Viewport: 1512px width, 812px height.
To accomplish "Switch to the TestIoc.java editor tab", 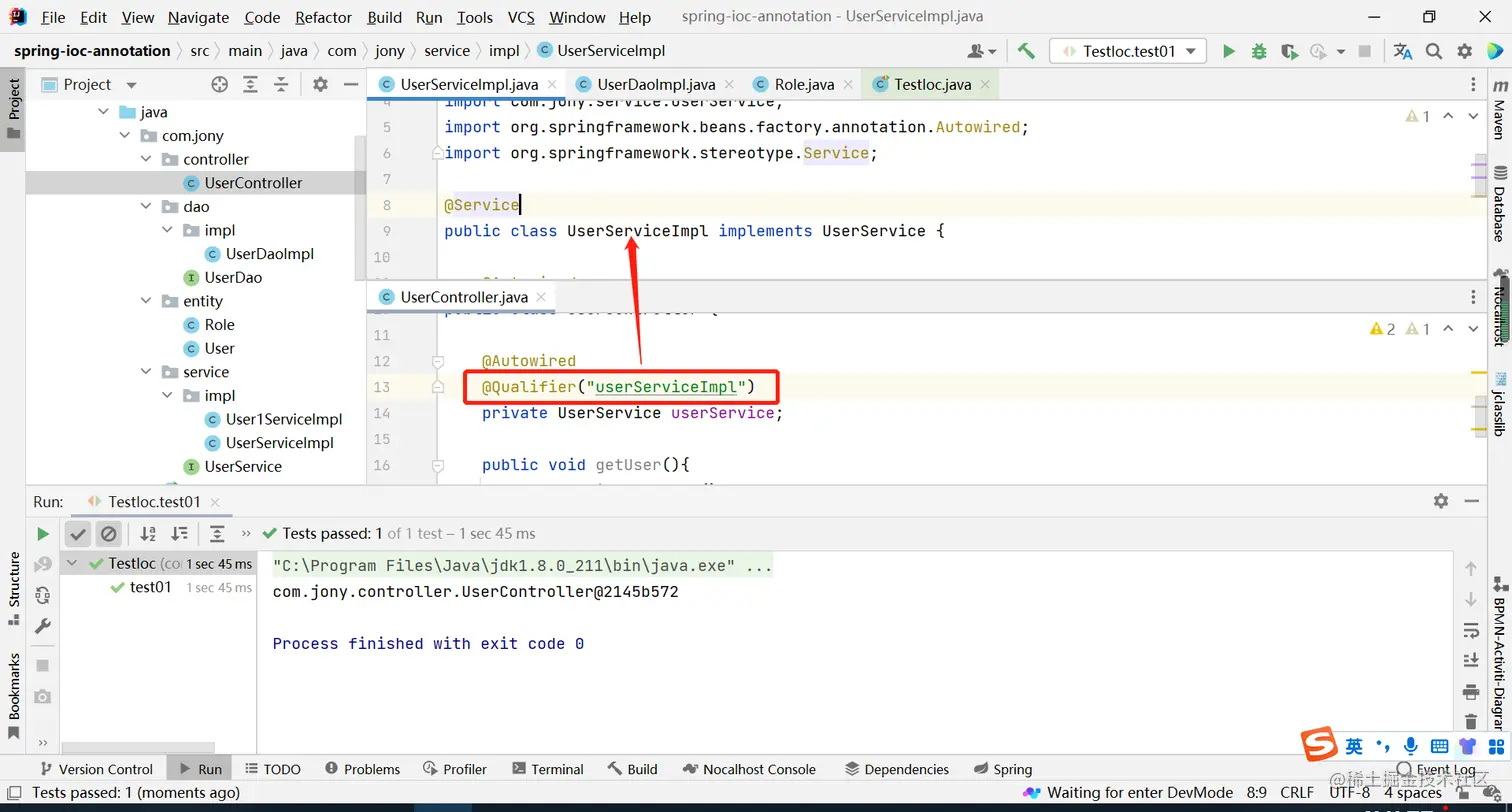I will pos(932,84).
